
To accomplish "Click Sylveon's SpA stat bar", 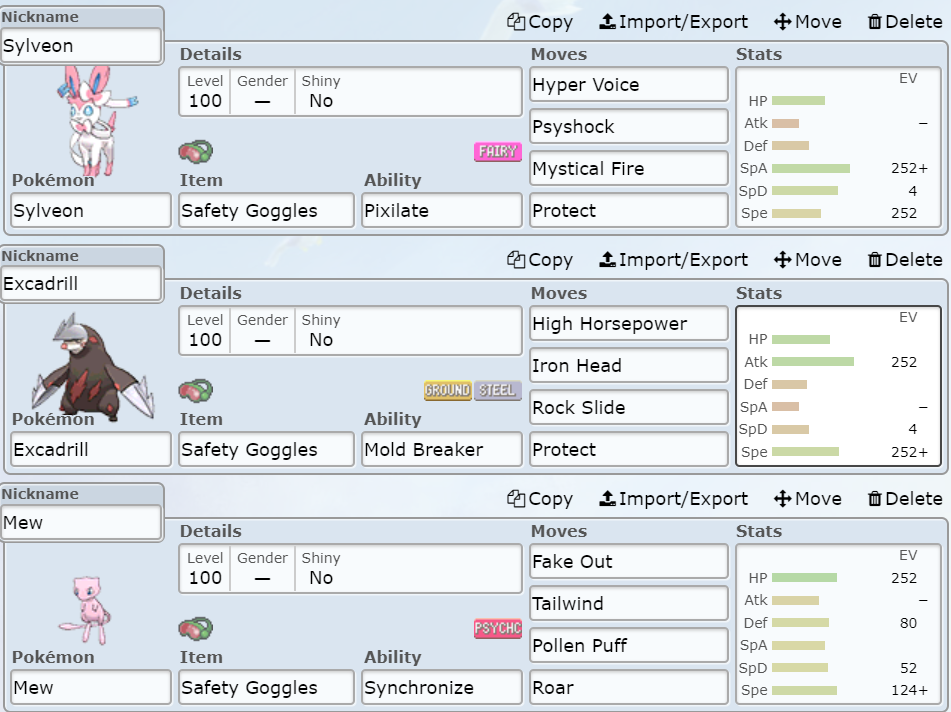I will pos(811,168).
